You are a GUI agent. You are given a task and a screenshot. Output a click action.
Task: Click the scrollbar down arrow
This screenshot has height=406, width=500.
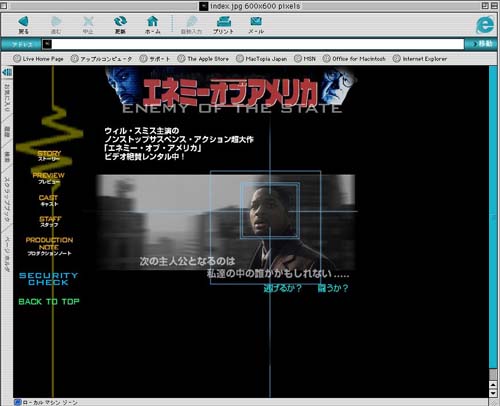[x=493, y=393]
